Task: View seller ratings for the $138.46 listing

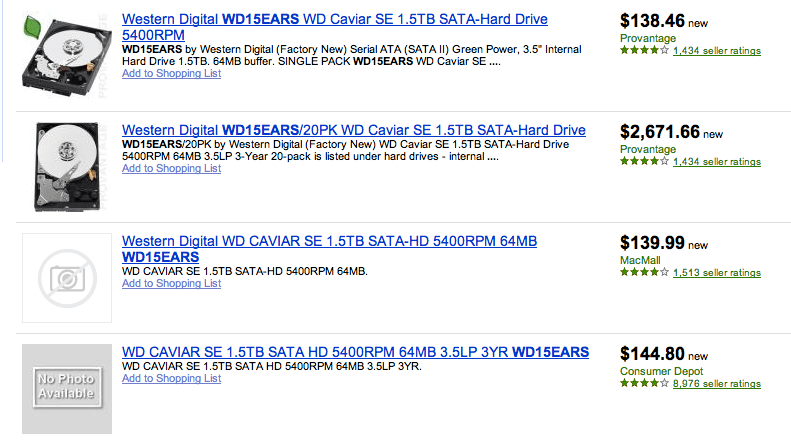Action: click(716, 50)
